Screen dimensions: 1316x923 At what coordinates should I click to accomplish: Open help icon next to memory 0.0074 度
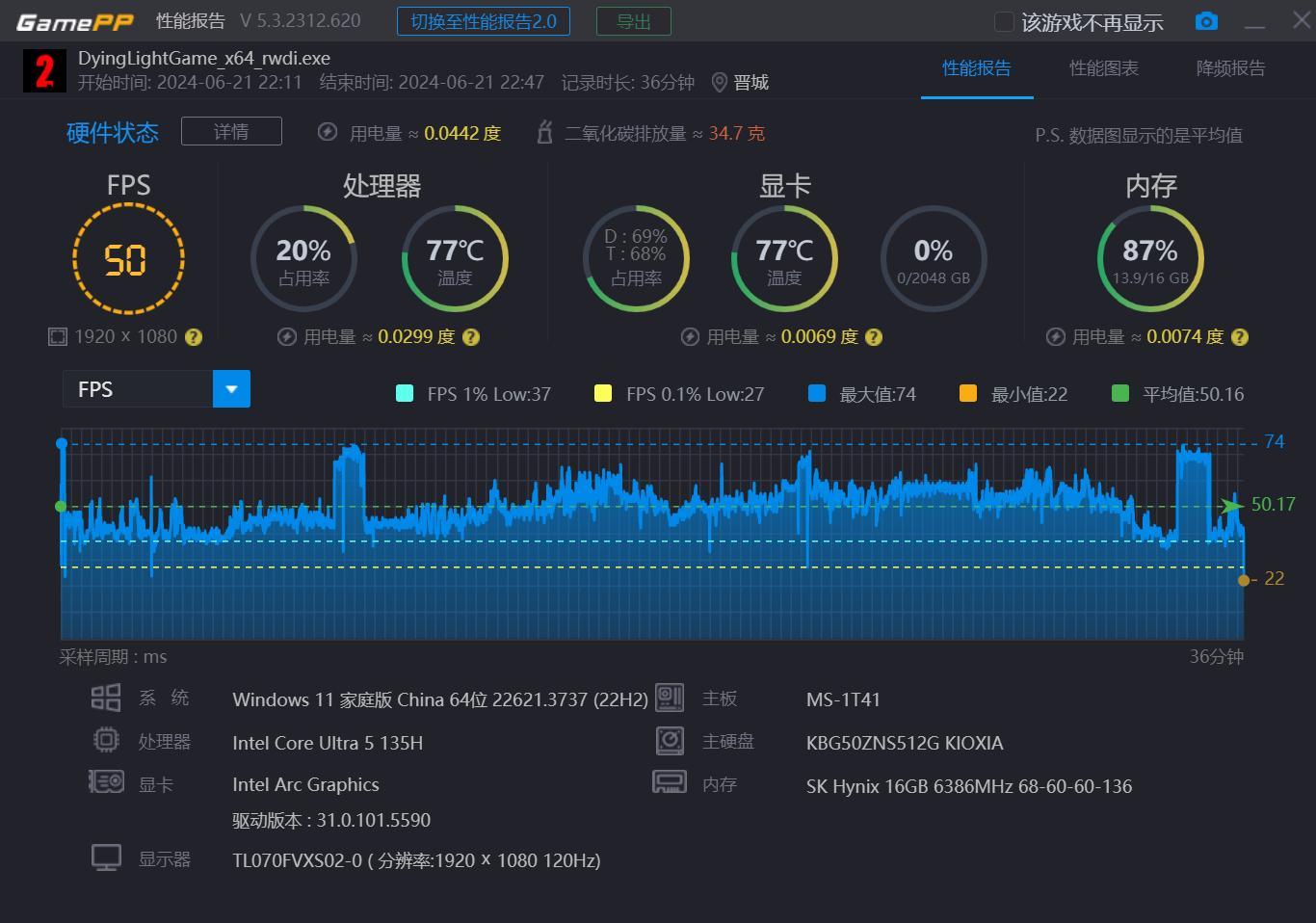point(1240,337)
